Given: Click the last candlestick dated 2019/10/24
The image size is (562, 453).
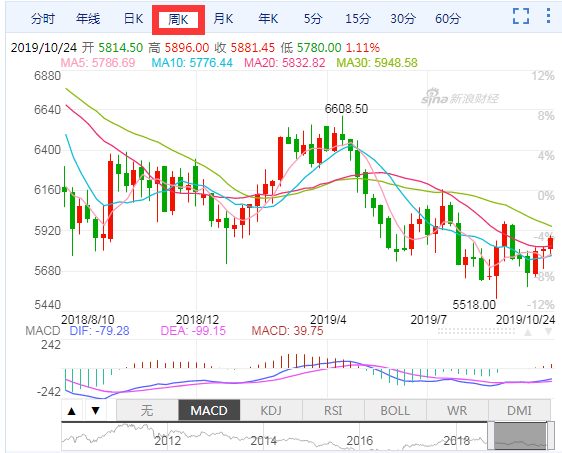Looking at the screenshot, I should (551, 243).
